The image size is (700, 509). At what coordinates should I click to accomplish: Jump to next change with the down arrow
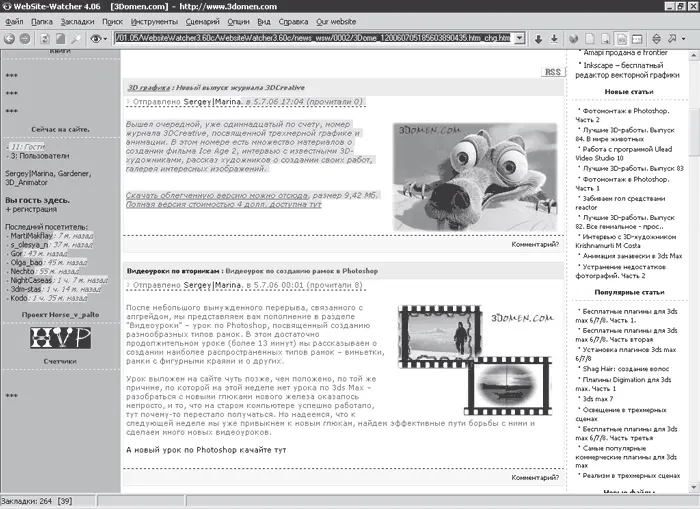(538, 39)
